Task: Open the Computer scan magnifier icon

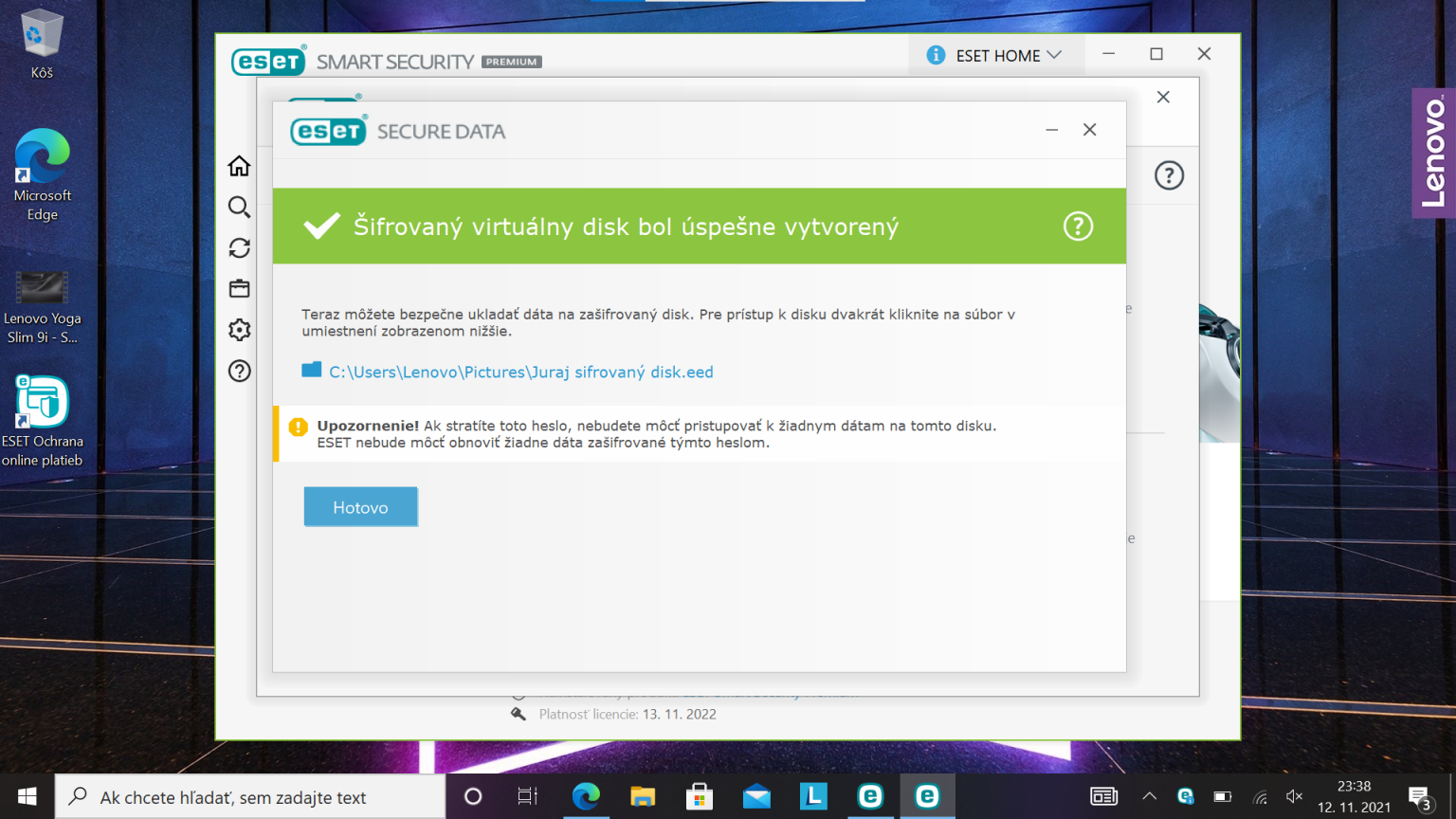Action: 239,207
